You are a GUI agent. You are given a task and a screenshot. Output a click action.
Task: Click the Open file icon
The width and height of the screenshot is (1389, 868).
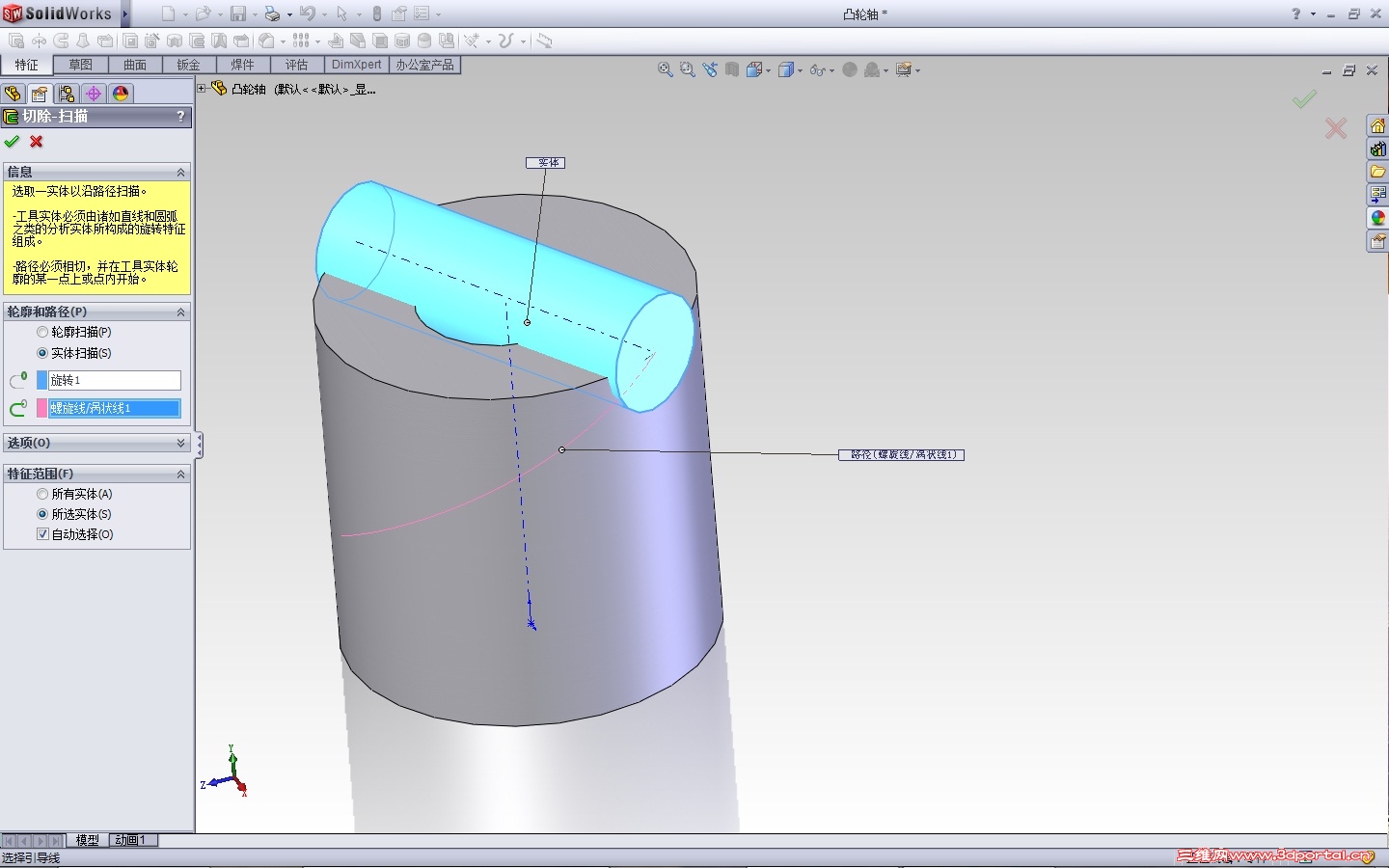(x=203, y=14)
